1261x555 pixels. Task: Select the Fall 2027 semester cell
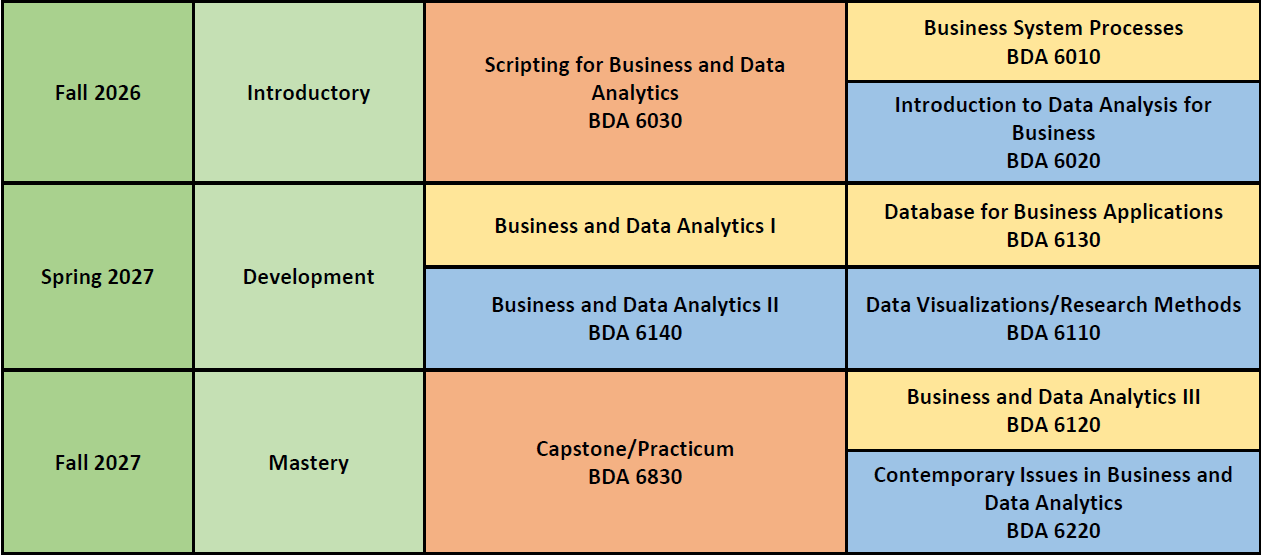97,463
